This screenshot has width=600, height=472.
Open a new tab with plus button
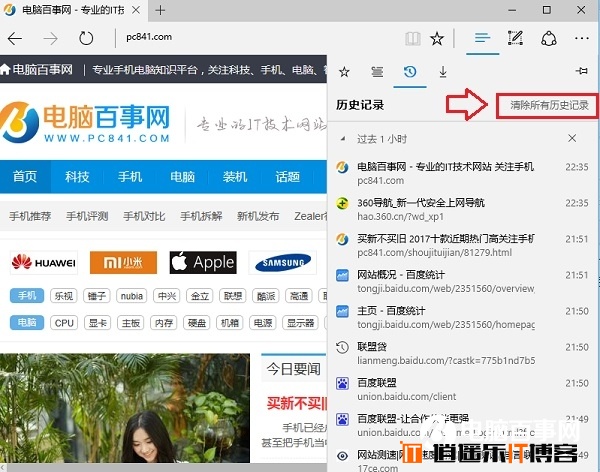click(x=160, y=10)
